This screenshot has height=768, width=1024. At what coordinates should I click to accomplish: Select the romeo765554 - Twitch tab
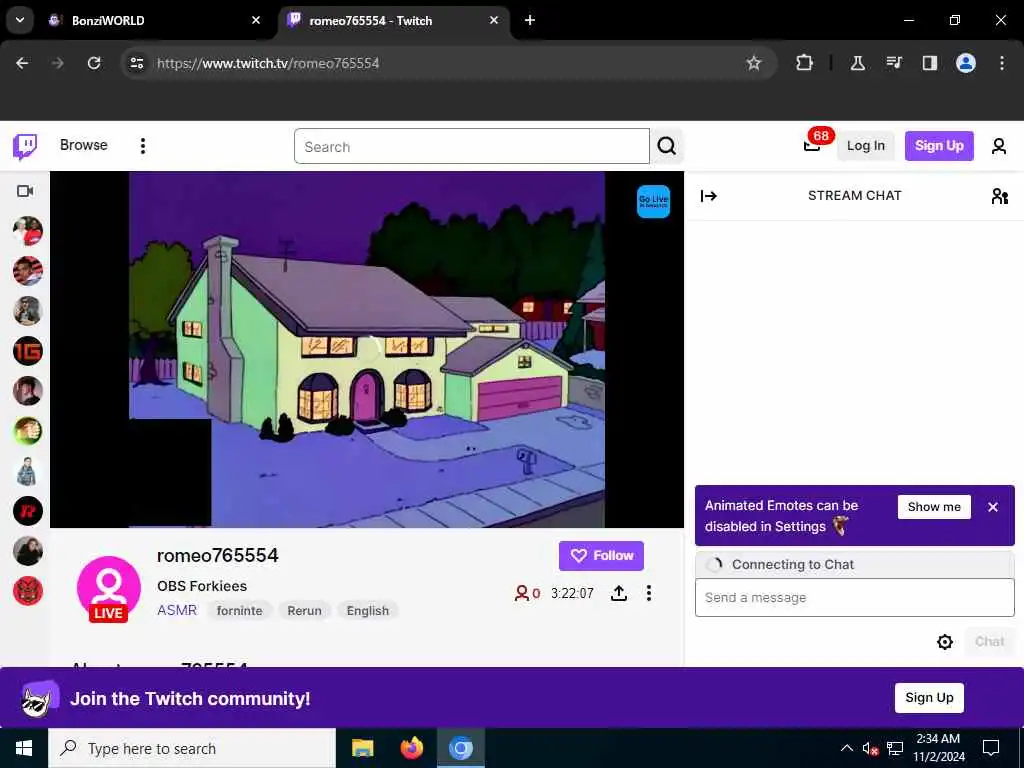click(394, 21)
